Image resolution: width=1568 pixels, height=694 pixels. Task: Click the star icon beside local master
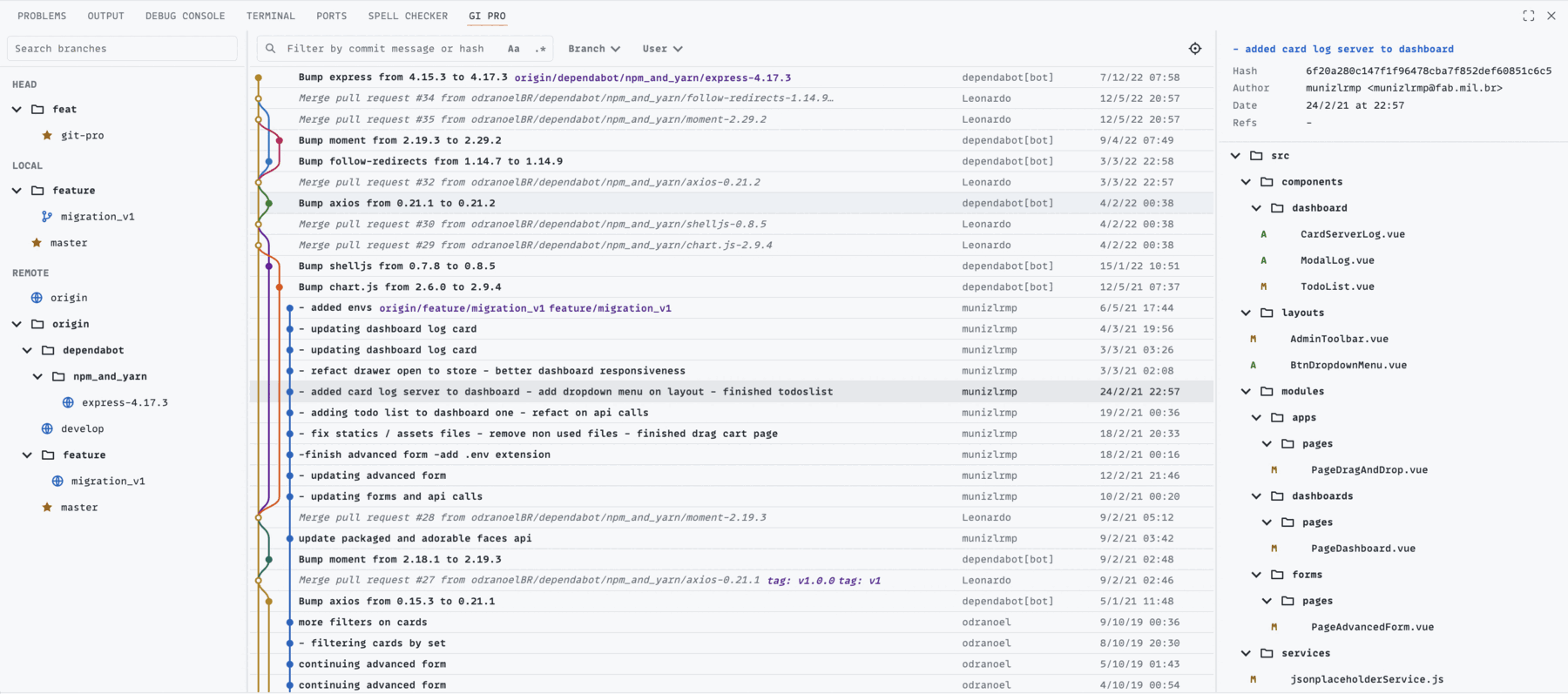coord(37,243)
